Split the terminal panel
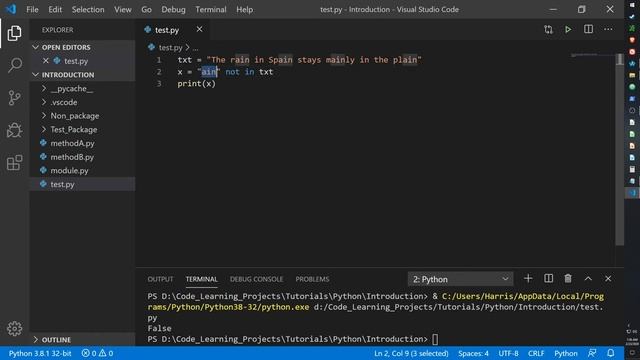 click(548, 279)
